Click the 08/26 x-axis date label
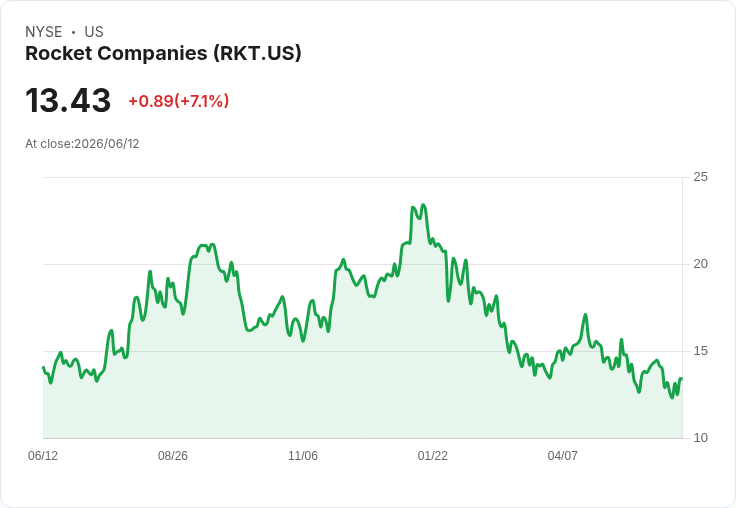 click(173, 455)
